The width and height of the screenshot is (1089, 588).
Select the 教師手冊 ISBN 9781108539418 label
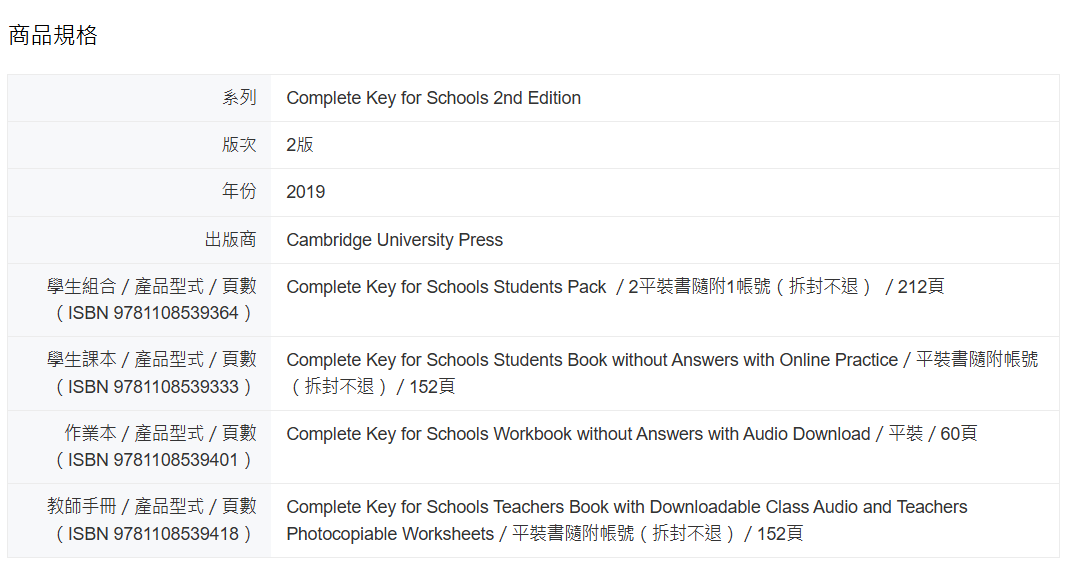(152, 520)
